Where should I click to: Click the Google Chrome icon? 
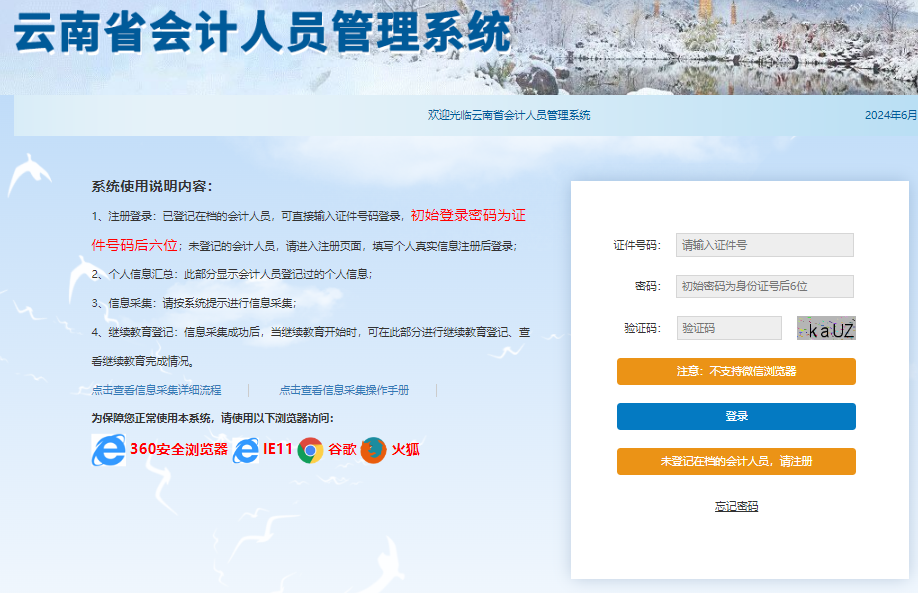click(310, 450)
